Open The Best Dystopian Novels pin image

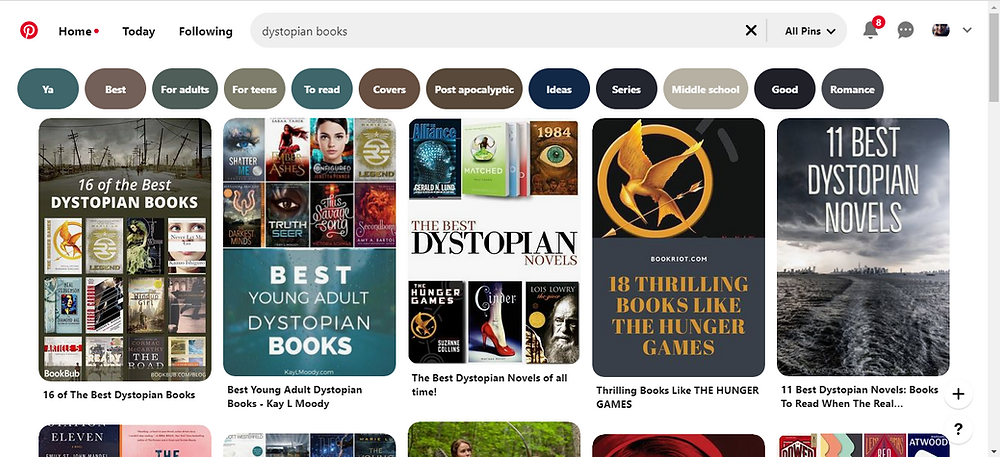tap(494, 241)
